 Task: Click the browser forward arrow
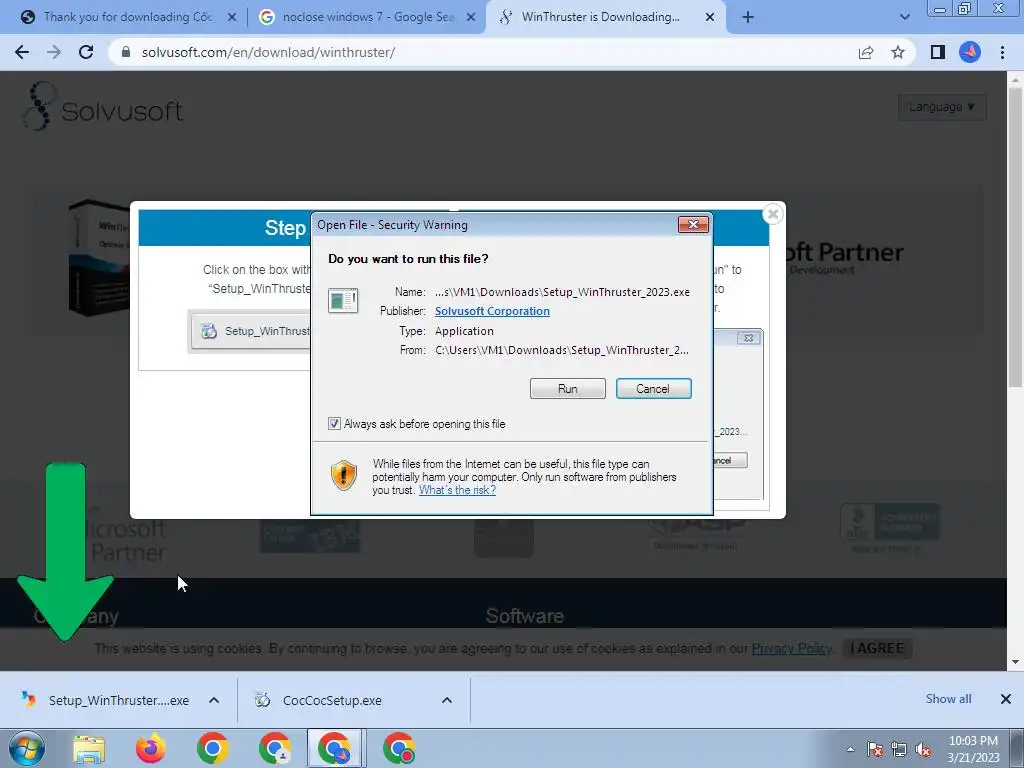(x=54, y=52)
